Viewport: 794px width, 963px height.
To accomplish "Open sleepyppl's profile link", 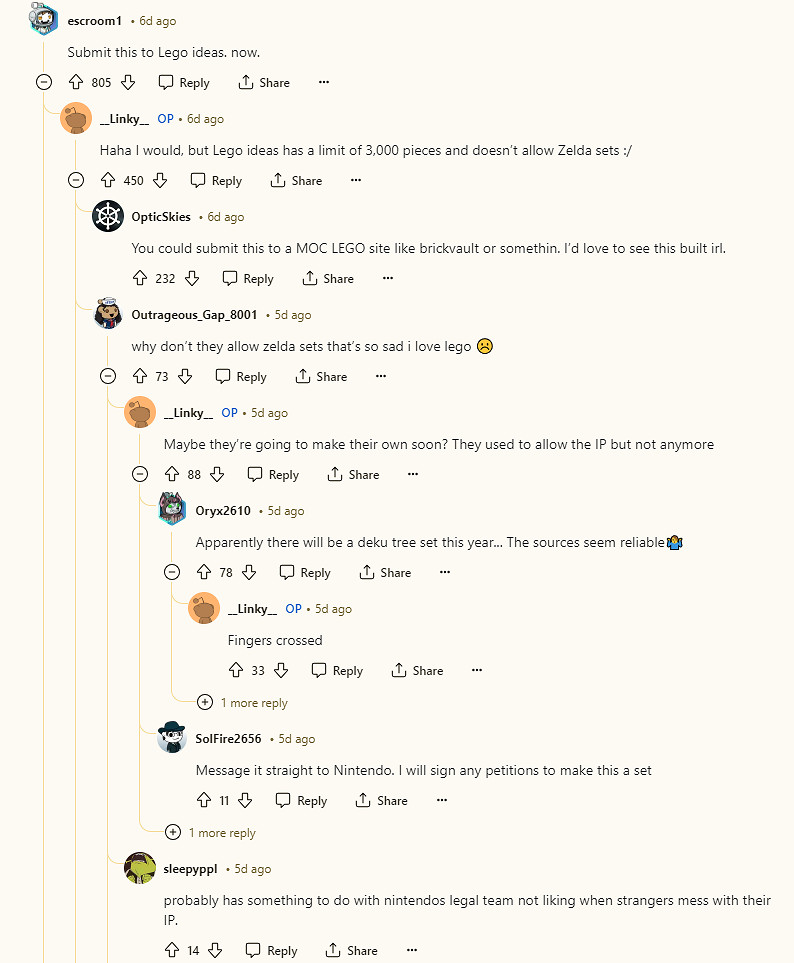I will click(190, 869).
